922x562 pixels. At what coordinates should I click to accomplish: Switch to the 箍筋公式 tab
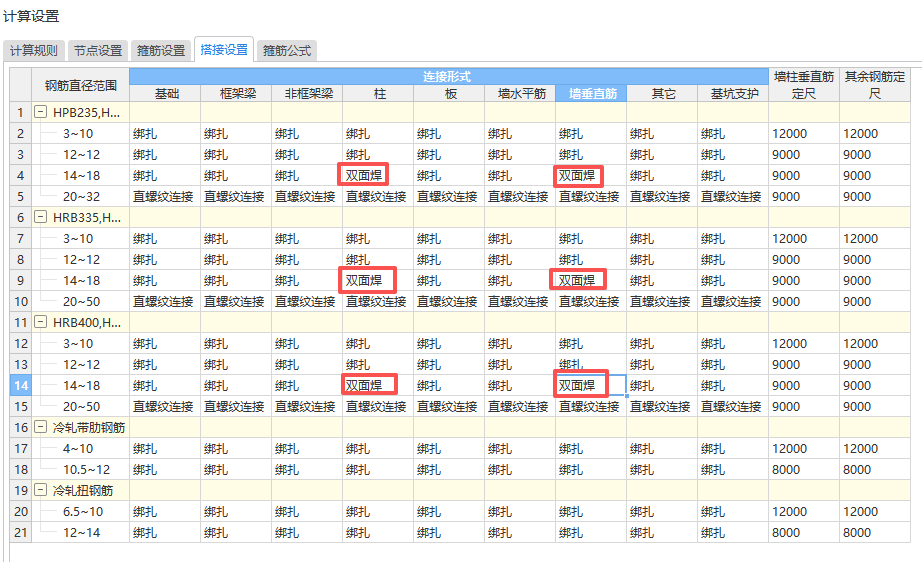tap(287, 51)
